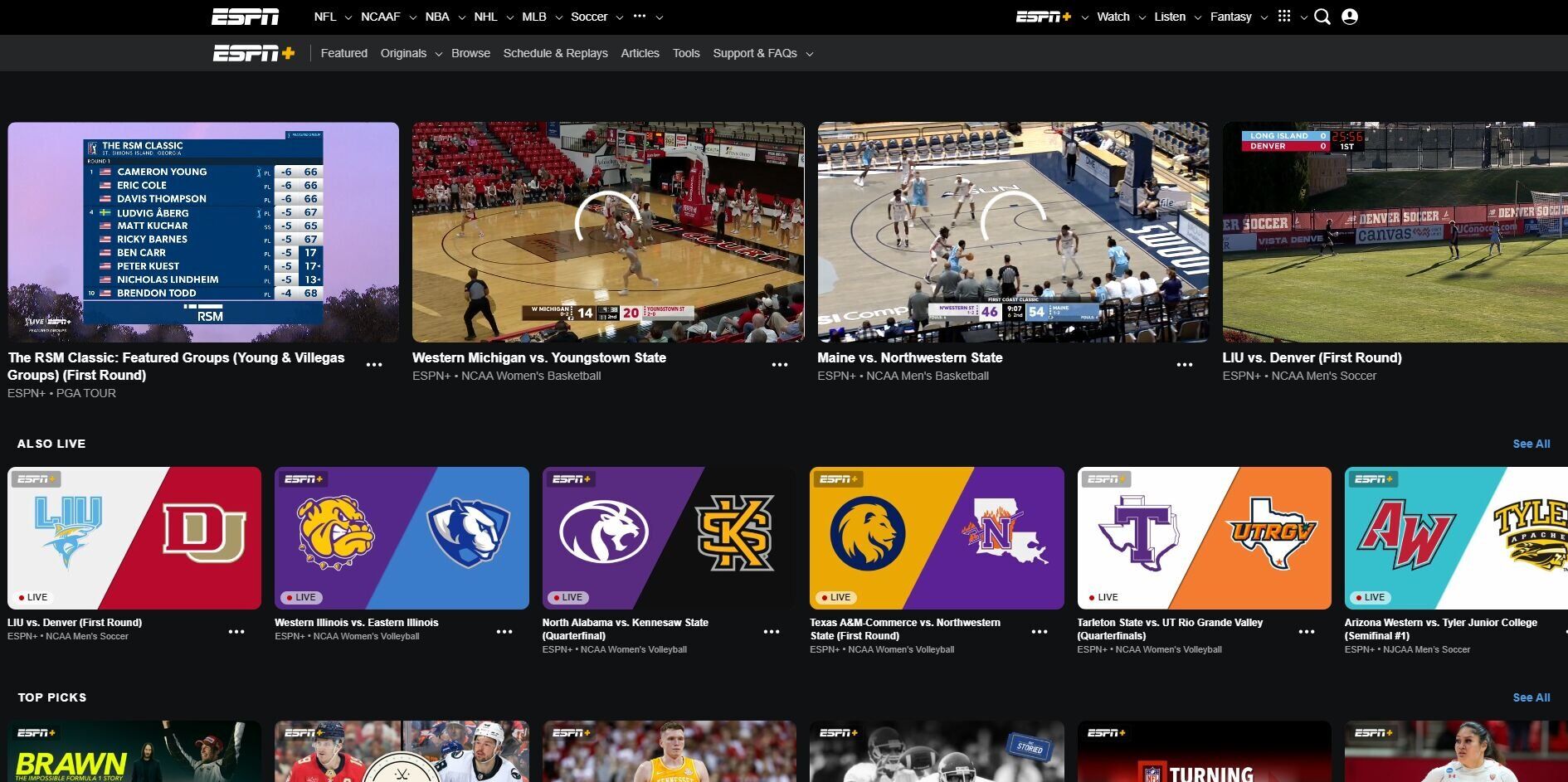The height and width of the screenshot is (782, 1568).
Task: Open options for Western Michigan vs. Youngstown State
Action: [x=780, y=365]
